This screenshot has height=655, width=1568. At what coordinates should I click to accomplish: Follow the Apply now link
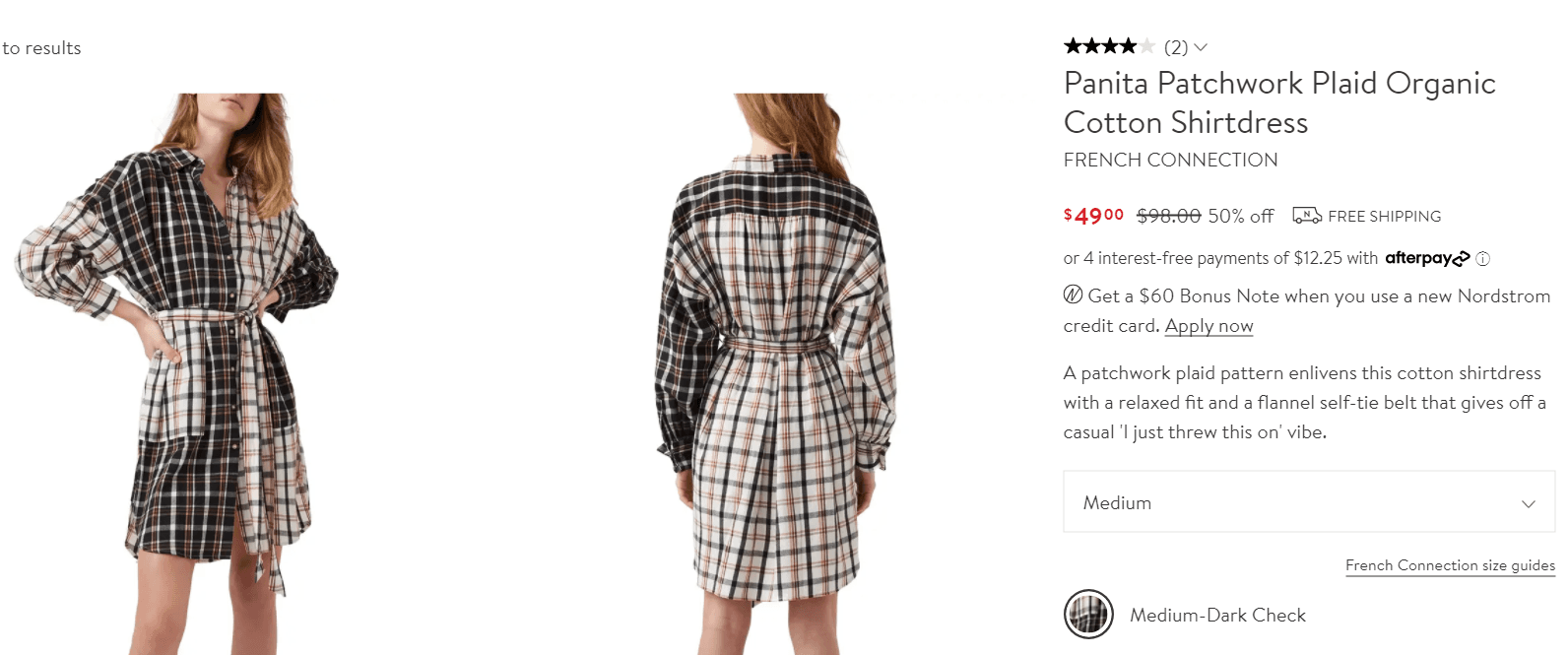(x=1209, y=326)
